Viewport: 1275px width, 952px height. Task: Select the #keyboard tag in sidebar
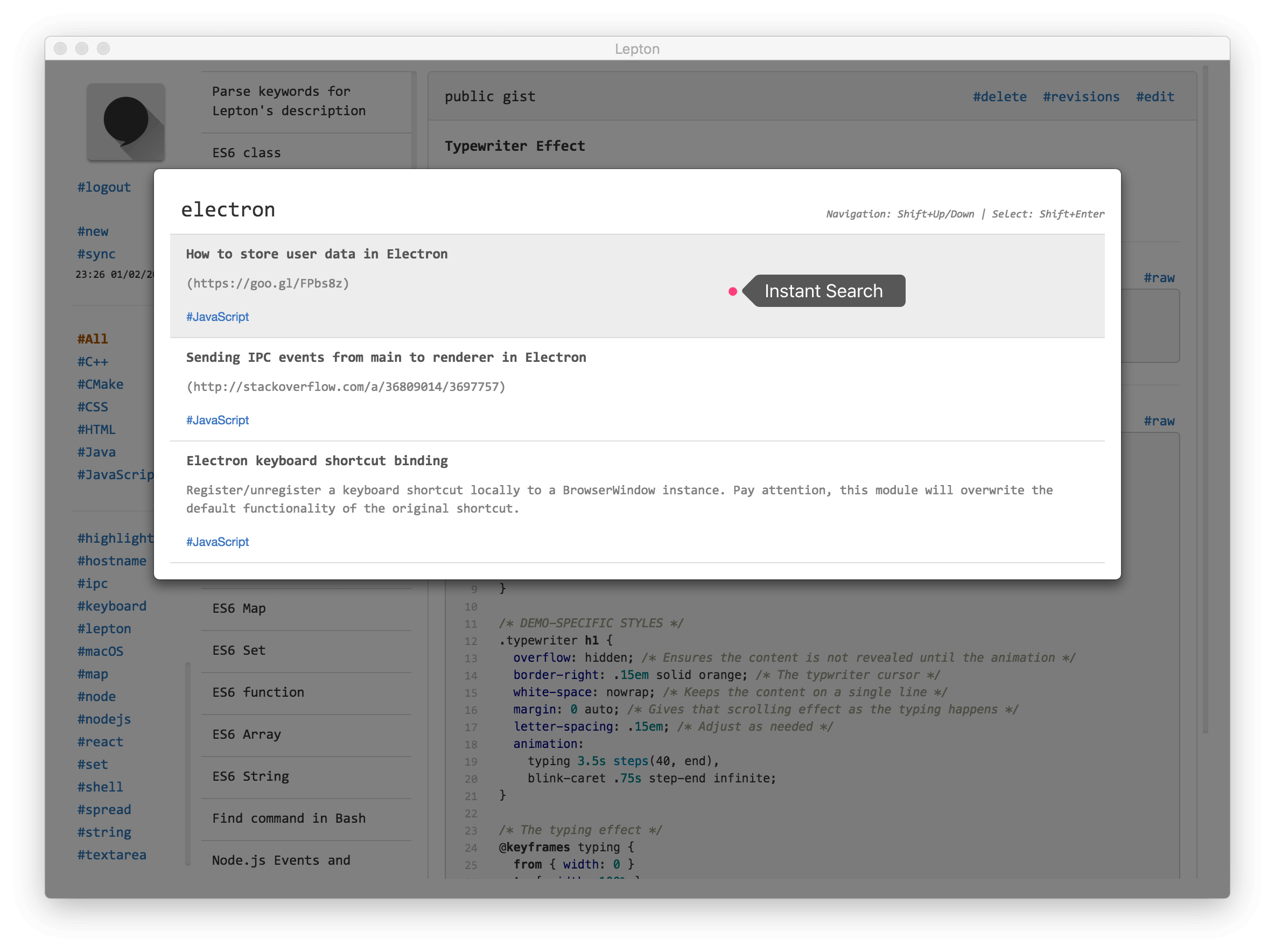[112, 606]
